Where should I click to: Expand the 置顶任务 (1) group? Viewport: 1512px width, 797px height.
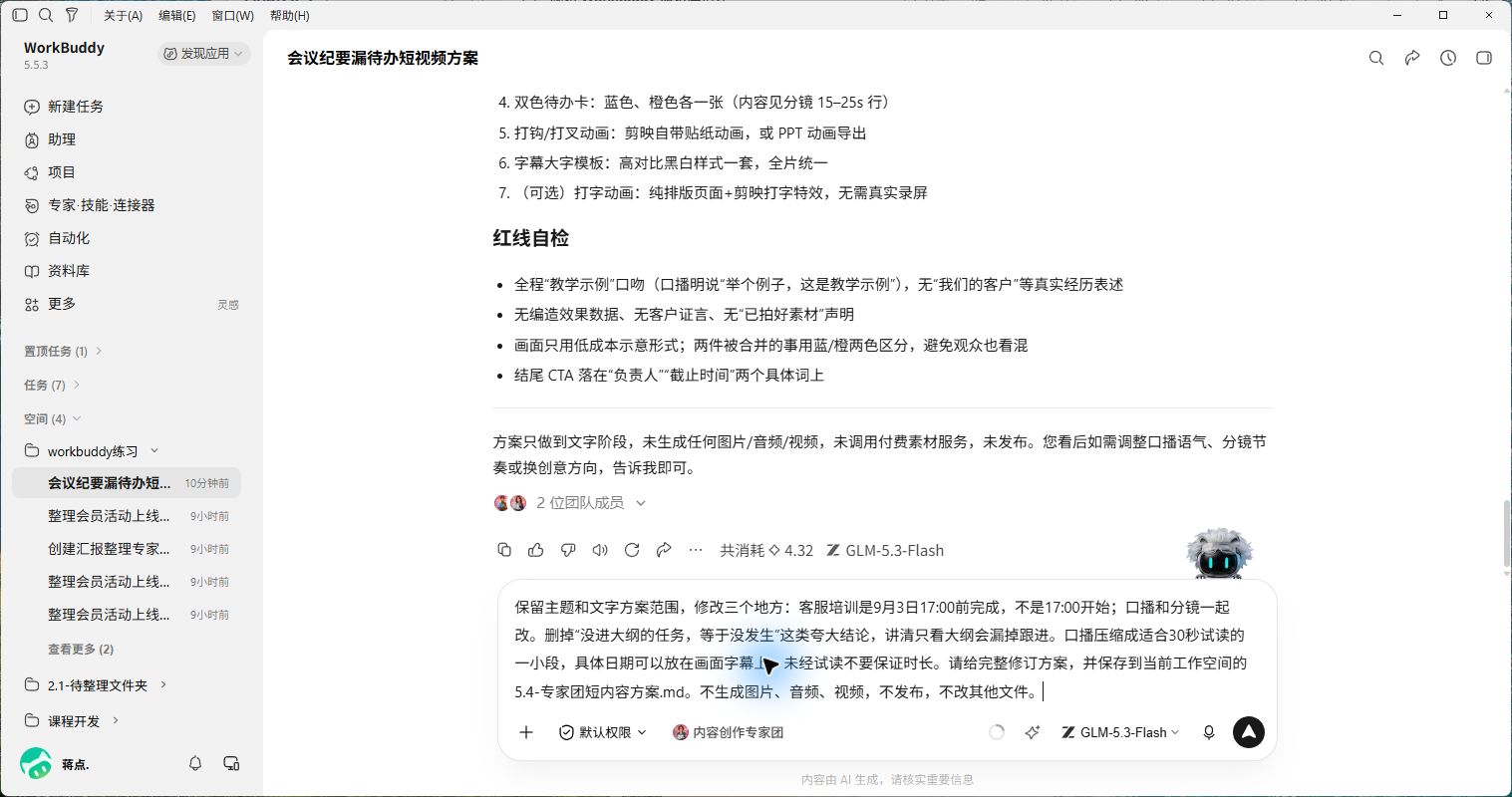pos(63,351)
